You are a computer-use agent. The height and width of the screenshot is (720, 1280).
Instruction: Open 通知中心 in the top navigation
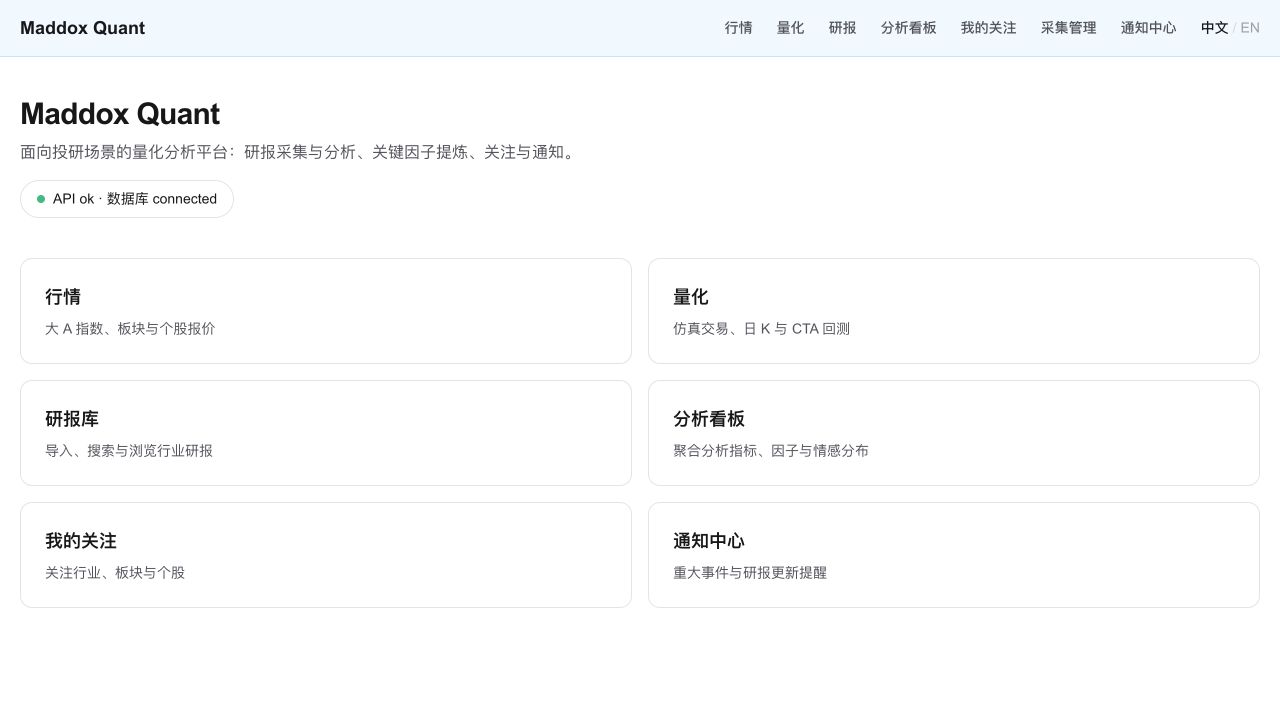1148,28
